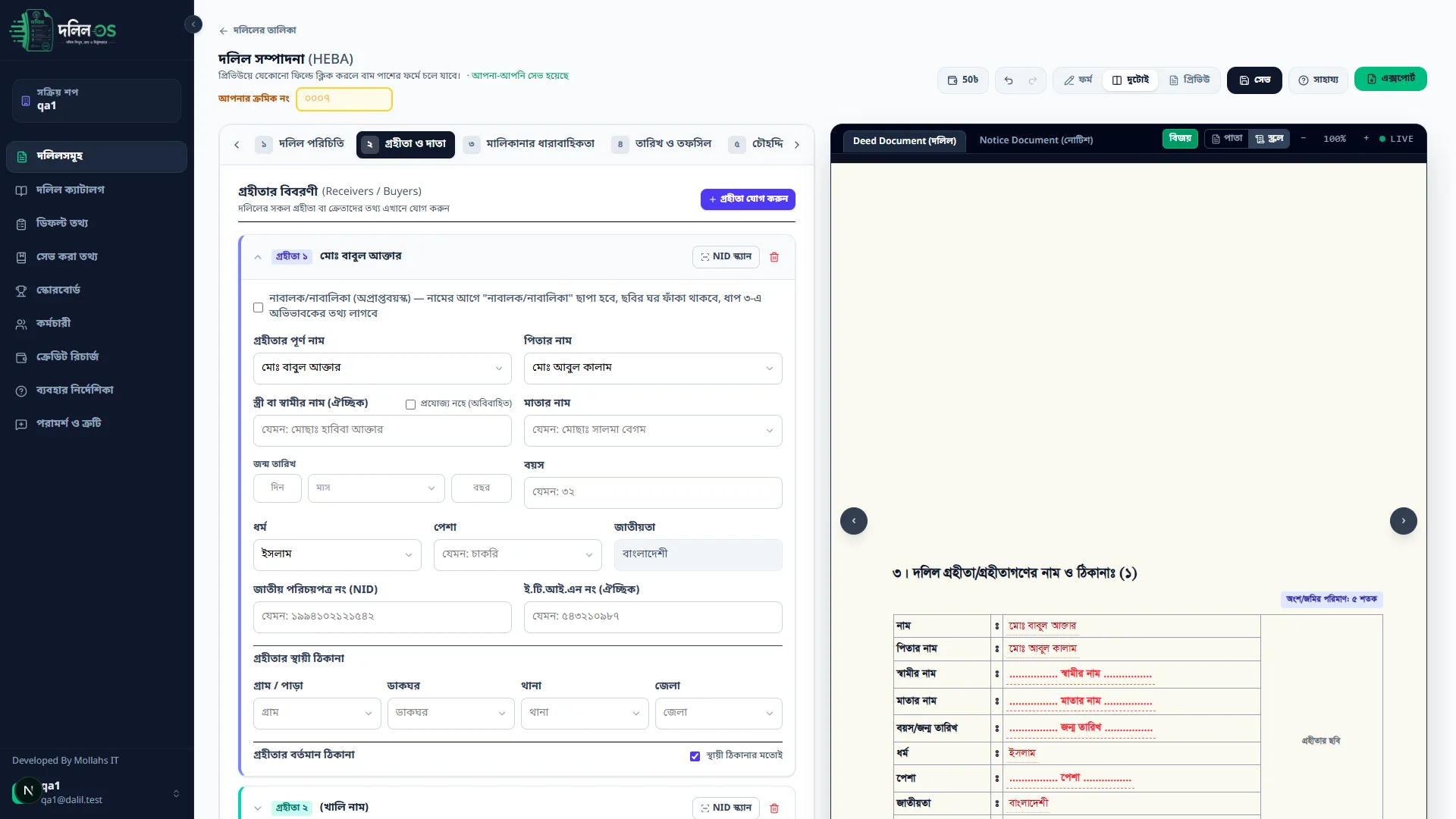
Task: Switch to Notice Document (নোটিশ) tab
Action: pyautogui.click(x=1036, y=140)
